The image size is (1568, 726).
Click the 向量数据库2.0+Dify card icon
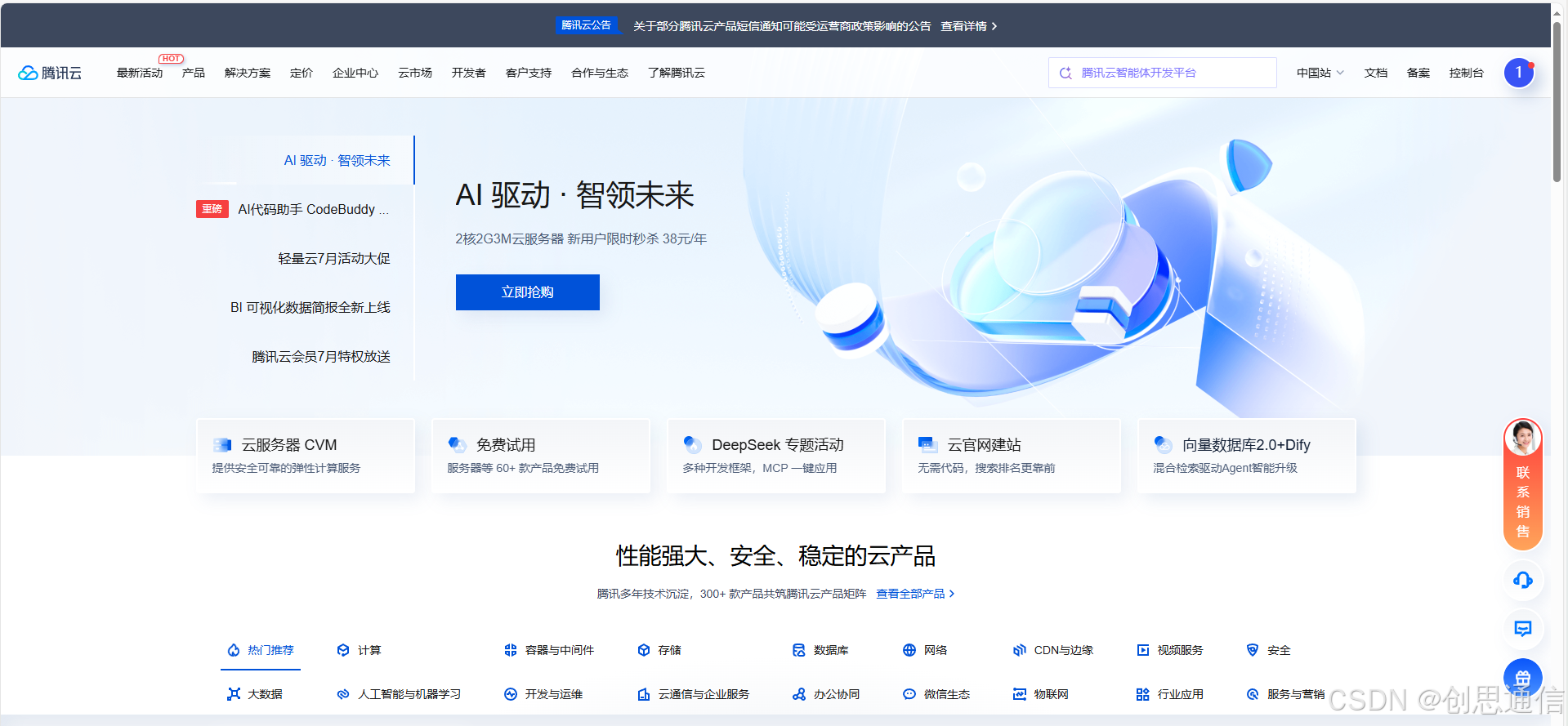click(1164, 445)
